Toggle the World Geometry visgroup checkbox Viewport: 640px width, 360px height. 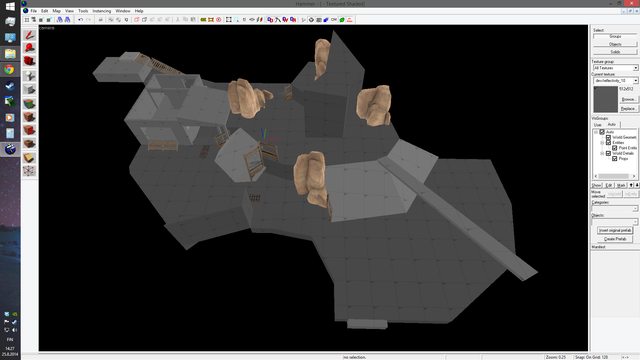pos(608,138)
